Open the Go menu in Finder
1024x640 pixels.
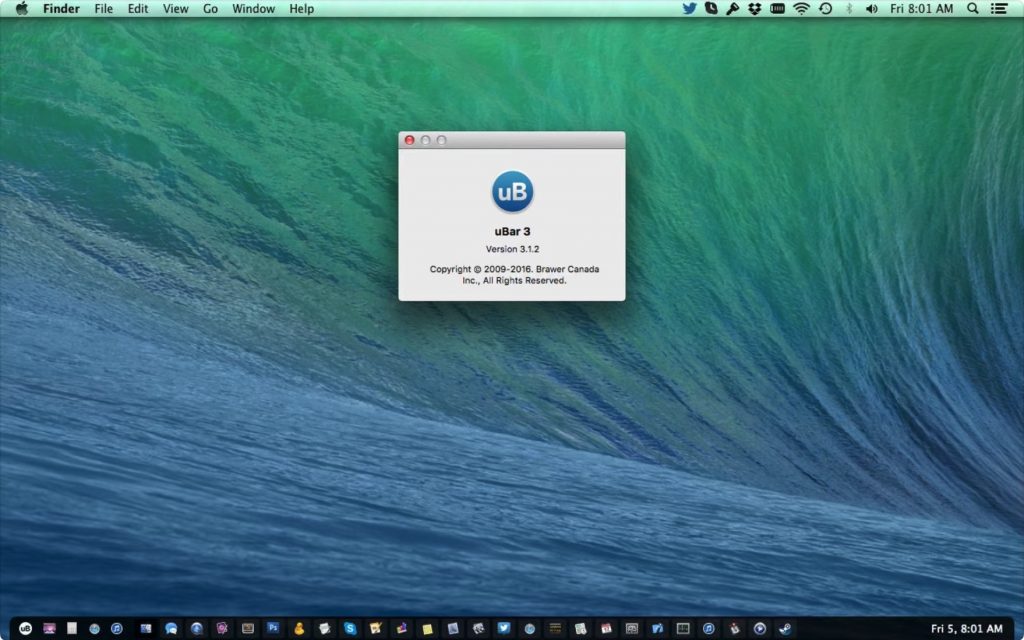tap(210, 9)
